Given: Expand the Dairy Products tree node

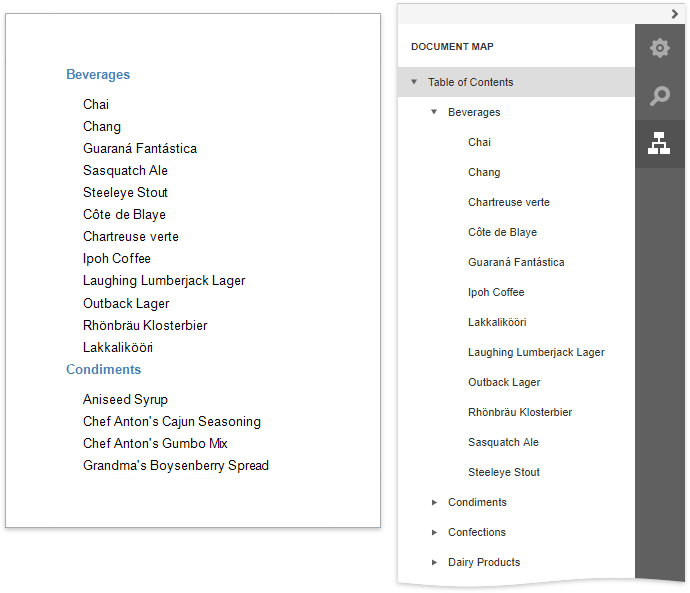Looking at the screenshot, I should click(x=434, y=562).
